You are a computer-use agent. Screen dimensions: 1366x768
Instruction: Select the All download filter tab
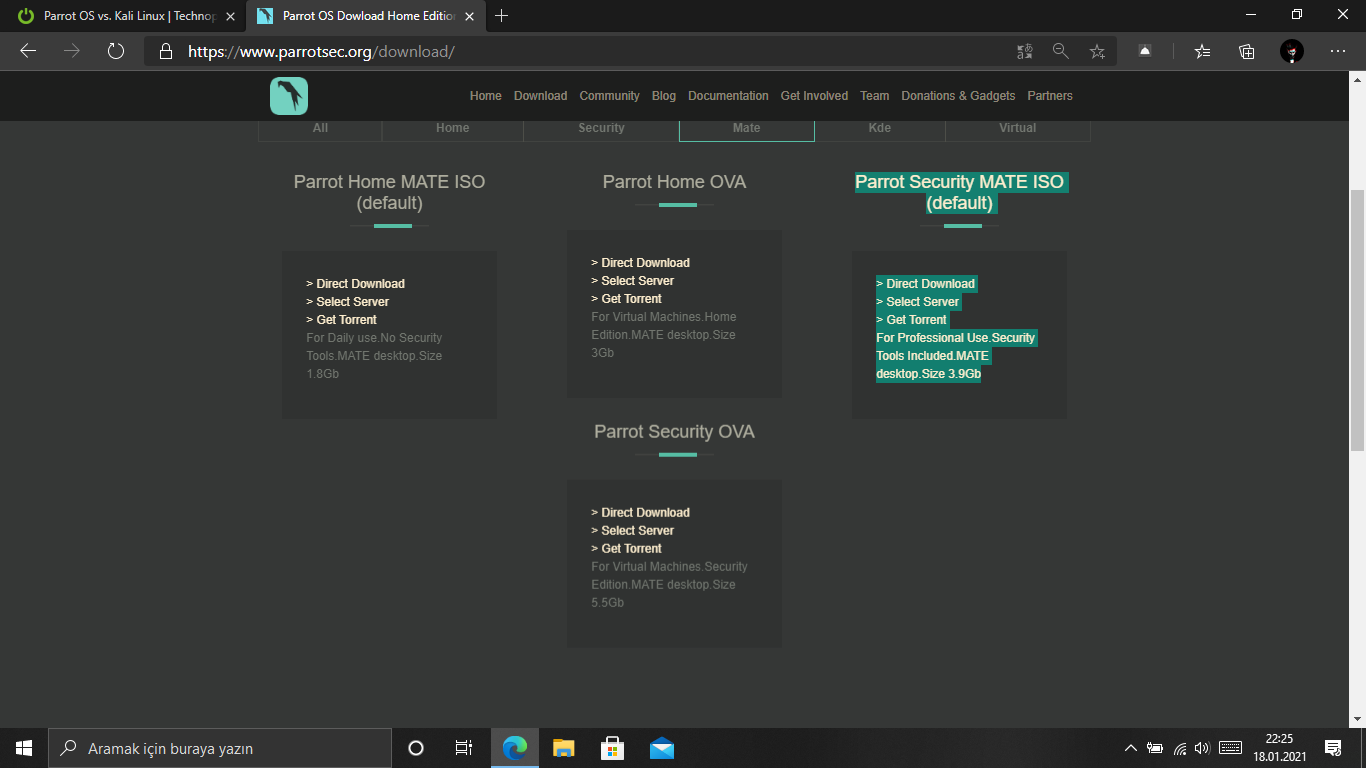point(320,128)
